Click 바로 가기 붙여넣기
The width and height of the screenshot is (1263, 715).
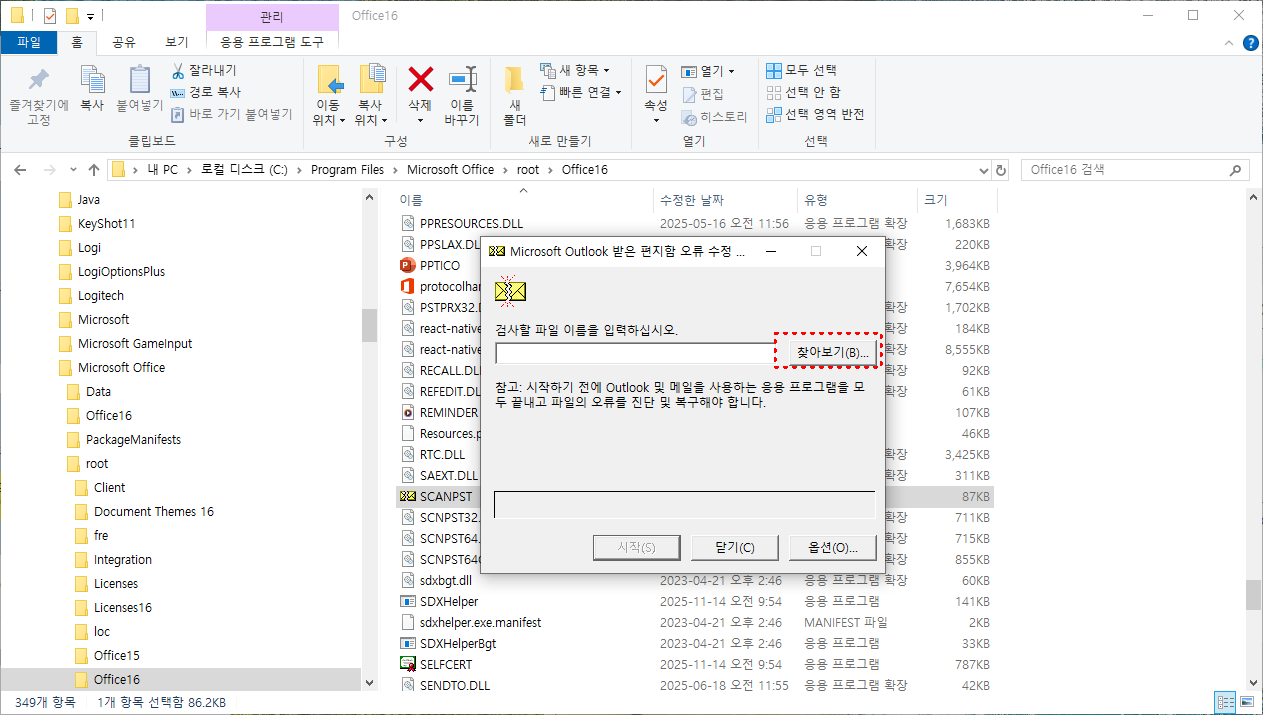231,114
